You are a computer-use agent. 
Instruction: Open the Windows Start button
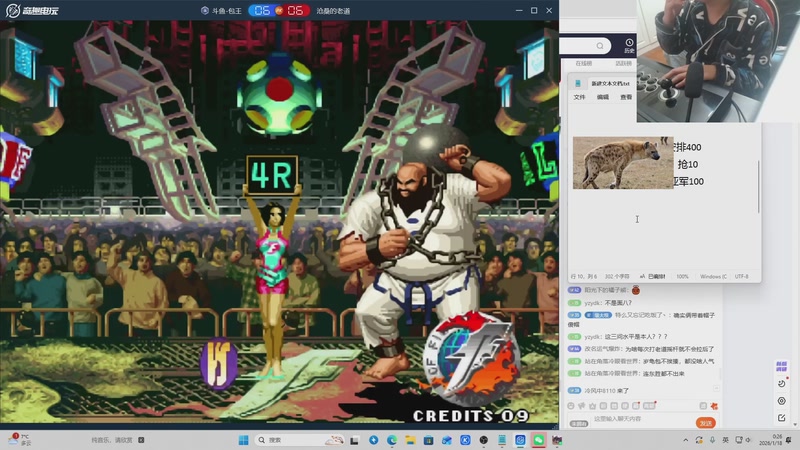pyautogui.click(x=243, y=440)
